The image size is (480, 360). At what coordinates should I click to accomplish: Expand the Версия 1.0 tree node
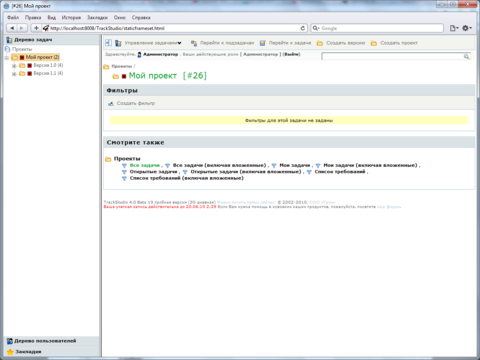tap(14, 66)
